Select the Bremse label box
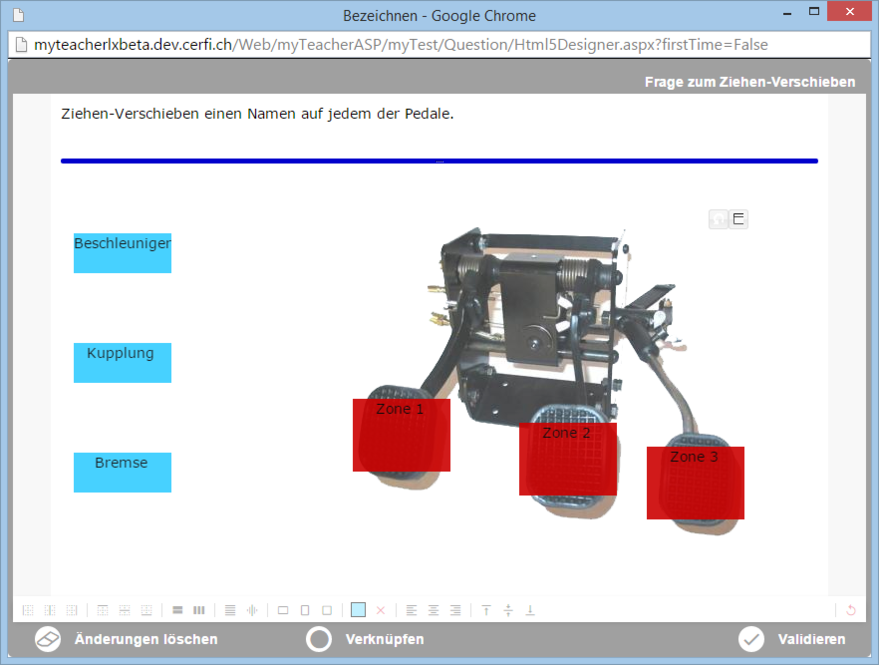This screenshot has height=665, width=879. click(122, 472)
